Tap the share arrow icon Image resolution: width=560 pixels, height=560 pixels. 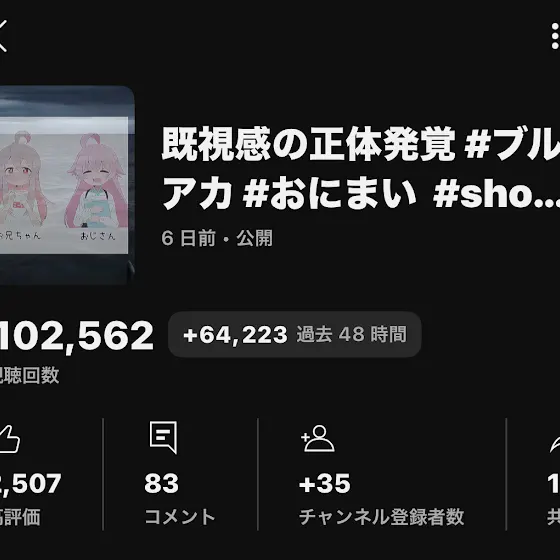(x=555, y=442)
